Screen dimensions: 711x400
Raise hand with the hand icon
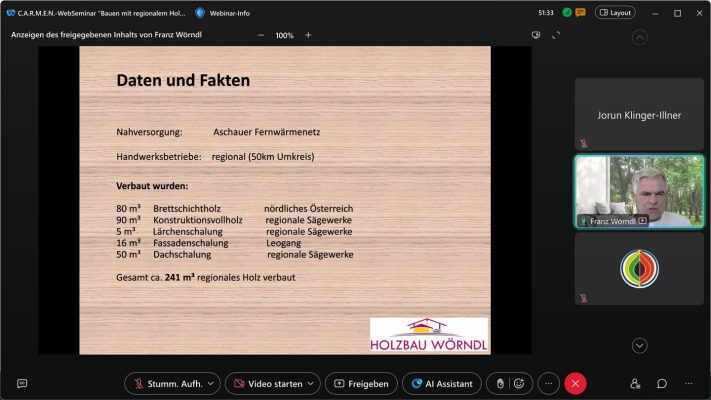[500, 384]
